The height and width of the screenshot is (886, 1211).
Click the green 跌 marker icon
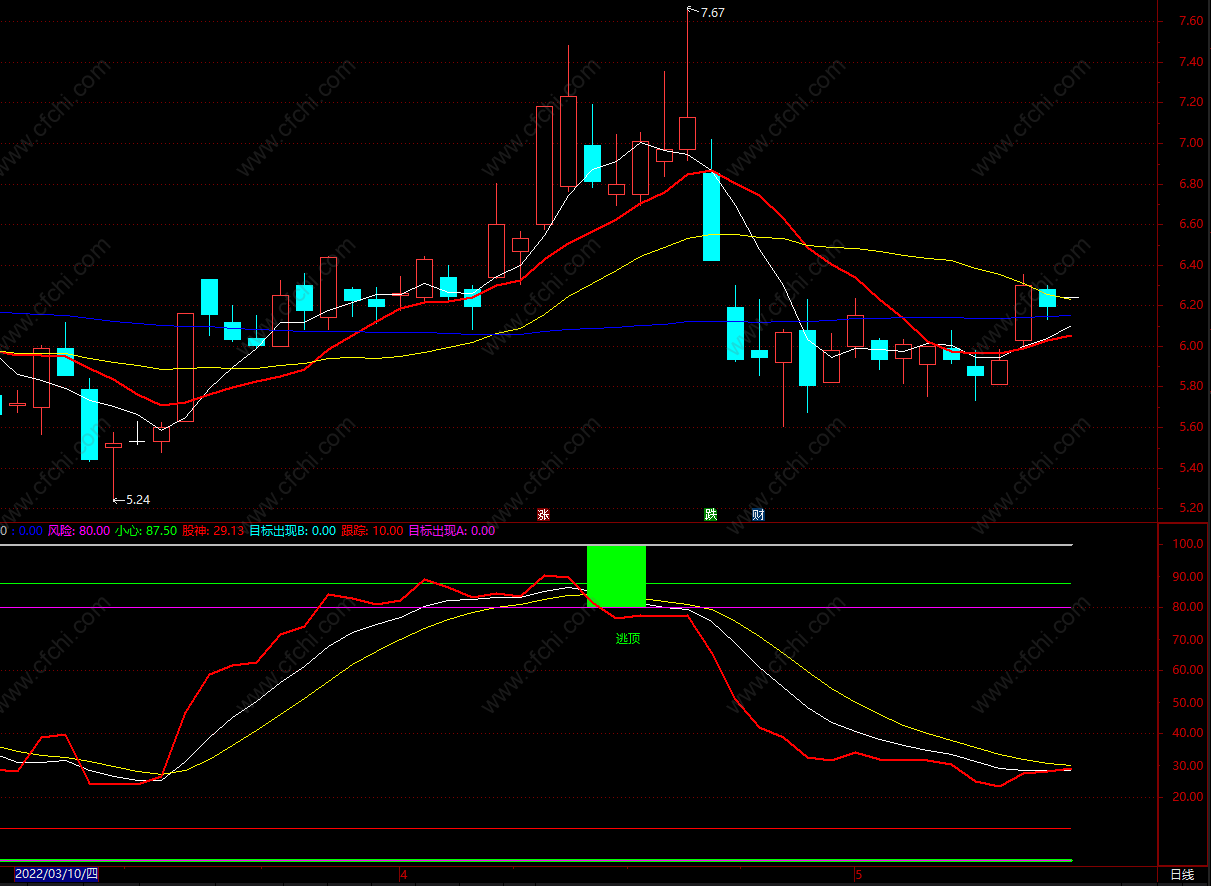[x=711, y=515]
